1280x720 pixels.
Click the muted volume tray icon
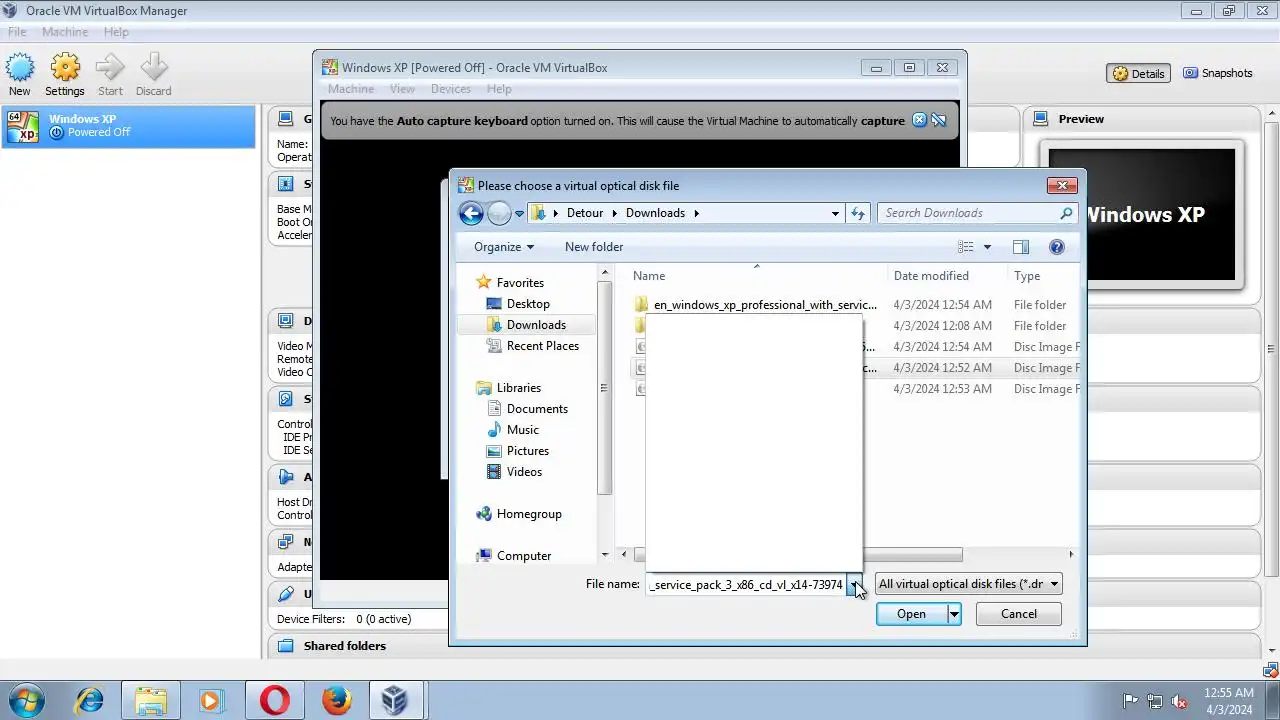click(x=1179, y=701)
